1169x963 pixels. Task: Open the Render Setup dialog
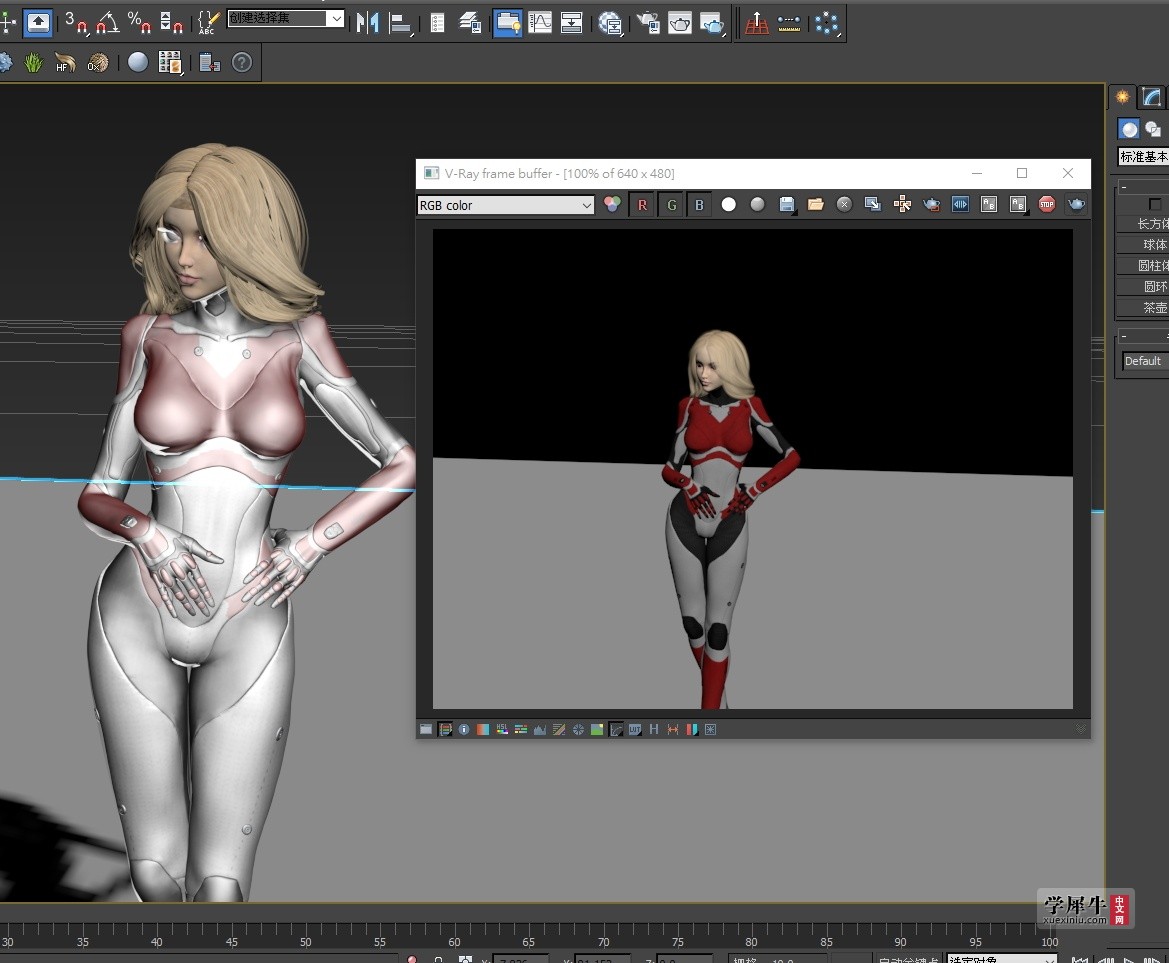[x=647, y=22]
